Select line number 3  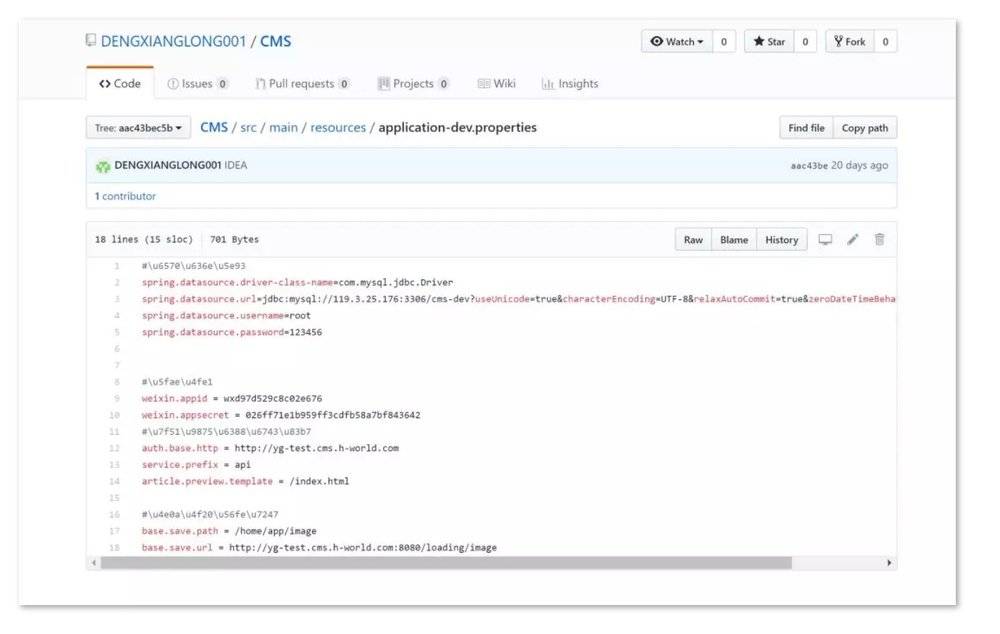coord(117,299)
